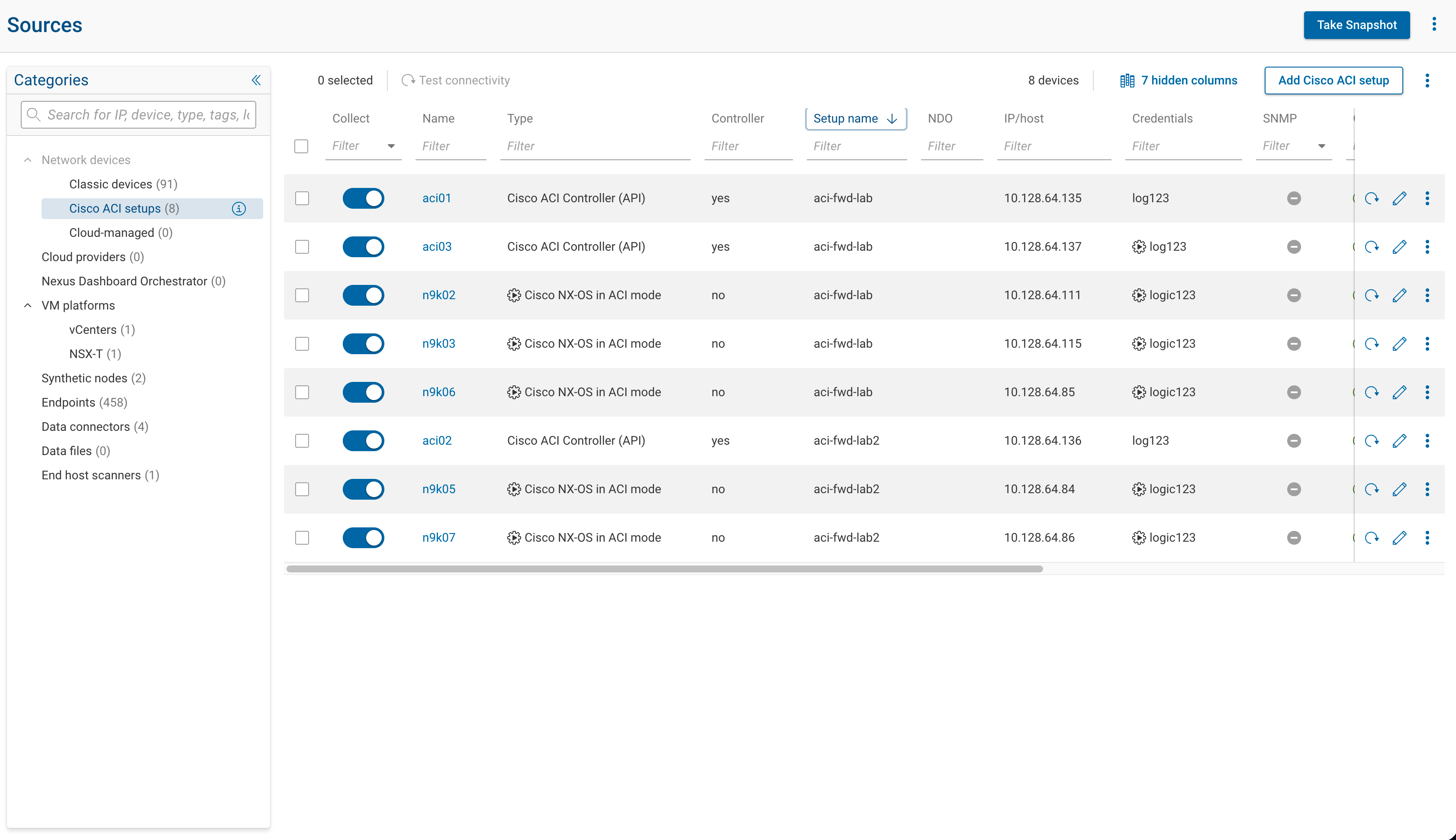Click the Type column header
The image size is (1456, 840).
click(x=519, y=119)
